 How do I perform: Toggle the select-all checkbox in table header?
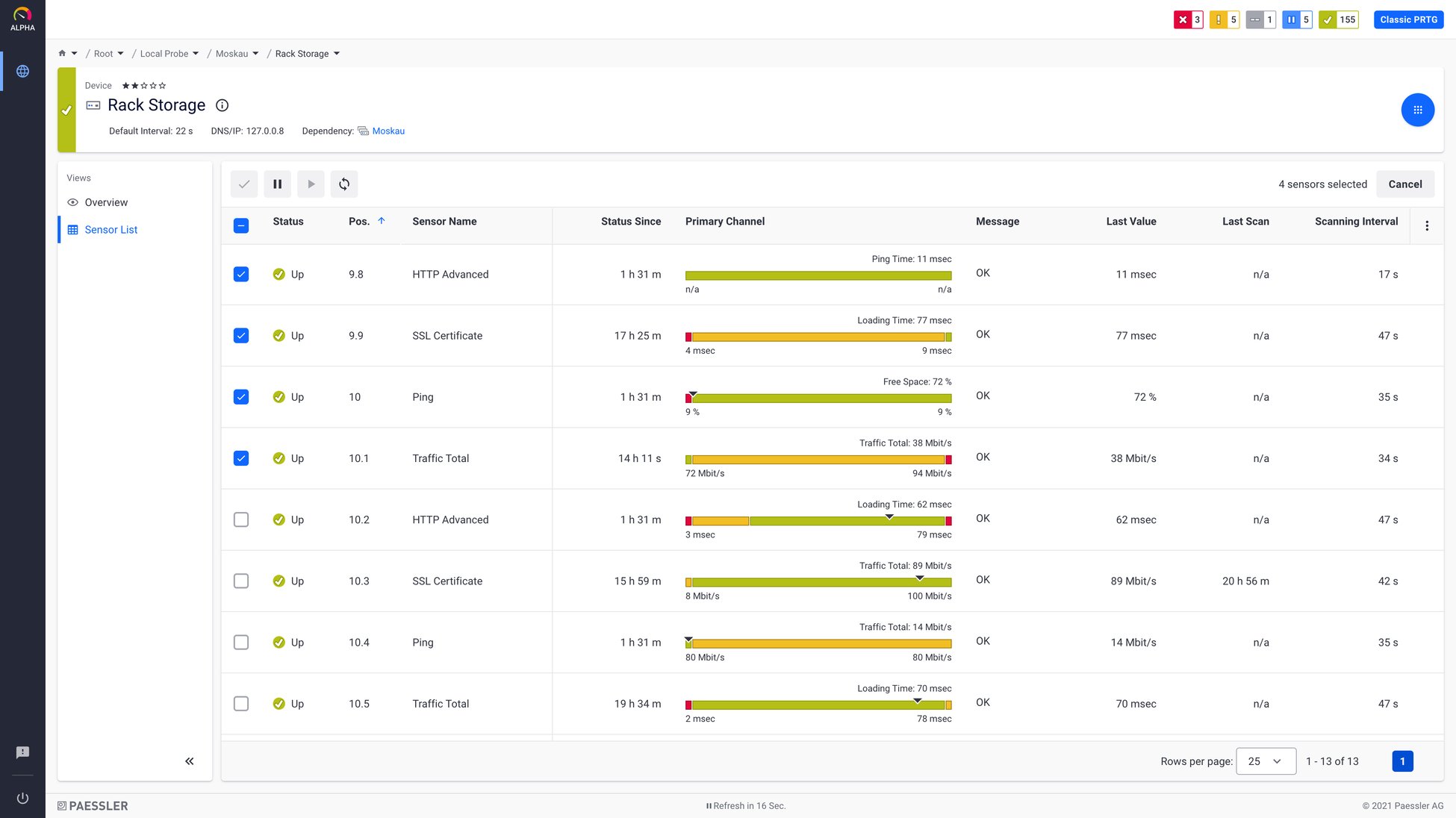click(240, 225)
